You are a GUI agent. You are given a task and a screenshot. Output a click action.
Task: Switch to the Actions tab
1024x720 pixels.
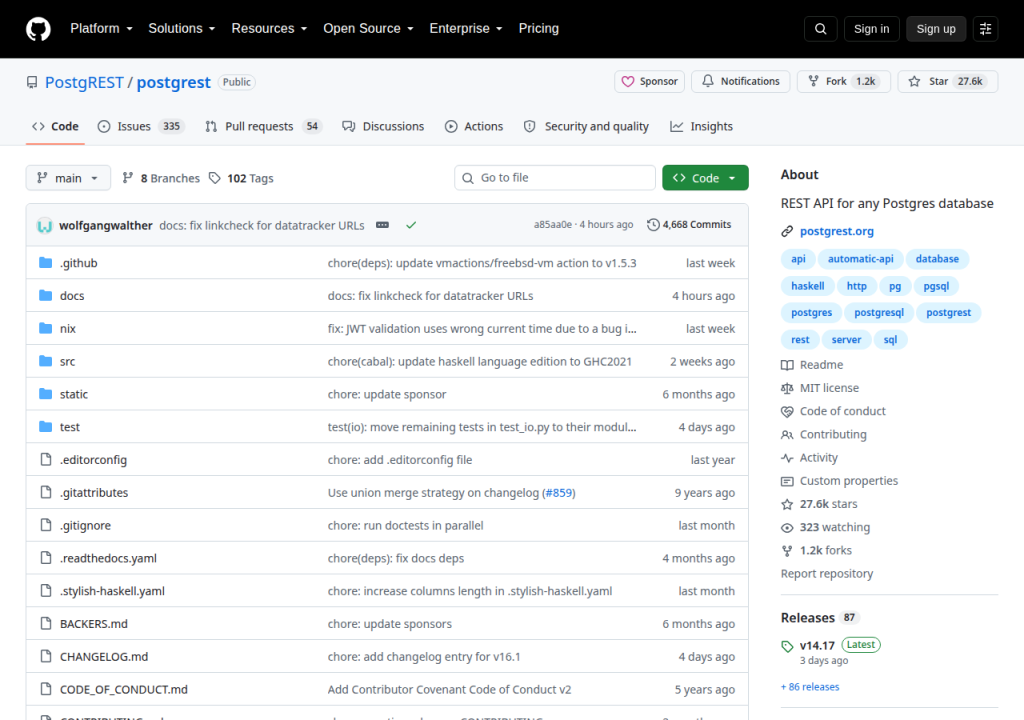(474, 126)
